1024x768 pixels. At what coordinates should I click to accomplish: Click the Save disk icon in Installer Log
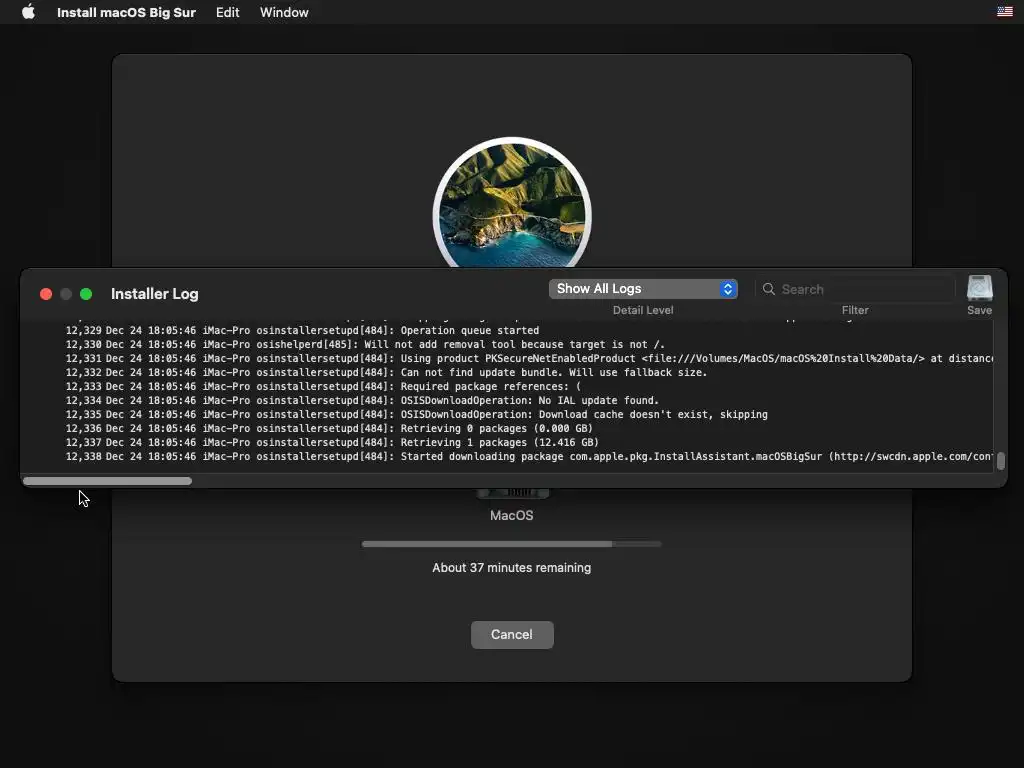click(x=980, y=288)
